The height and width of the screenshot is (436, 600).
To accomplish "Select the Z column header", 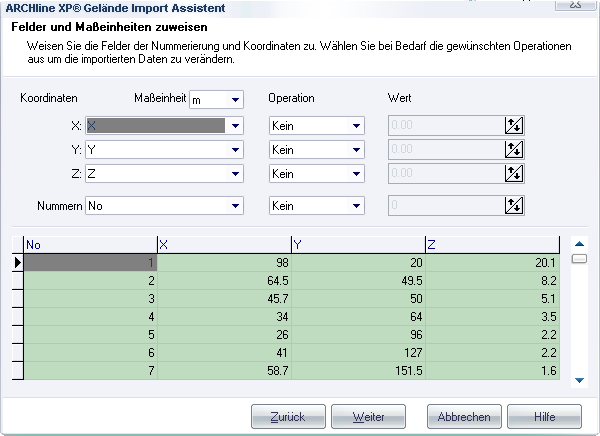I will [492, 245].
